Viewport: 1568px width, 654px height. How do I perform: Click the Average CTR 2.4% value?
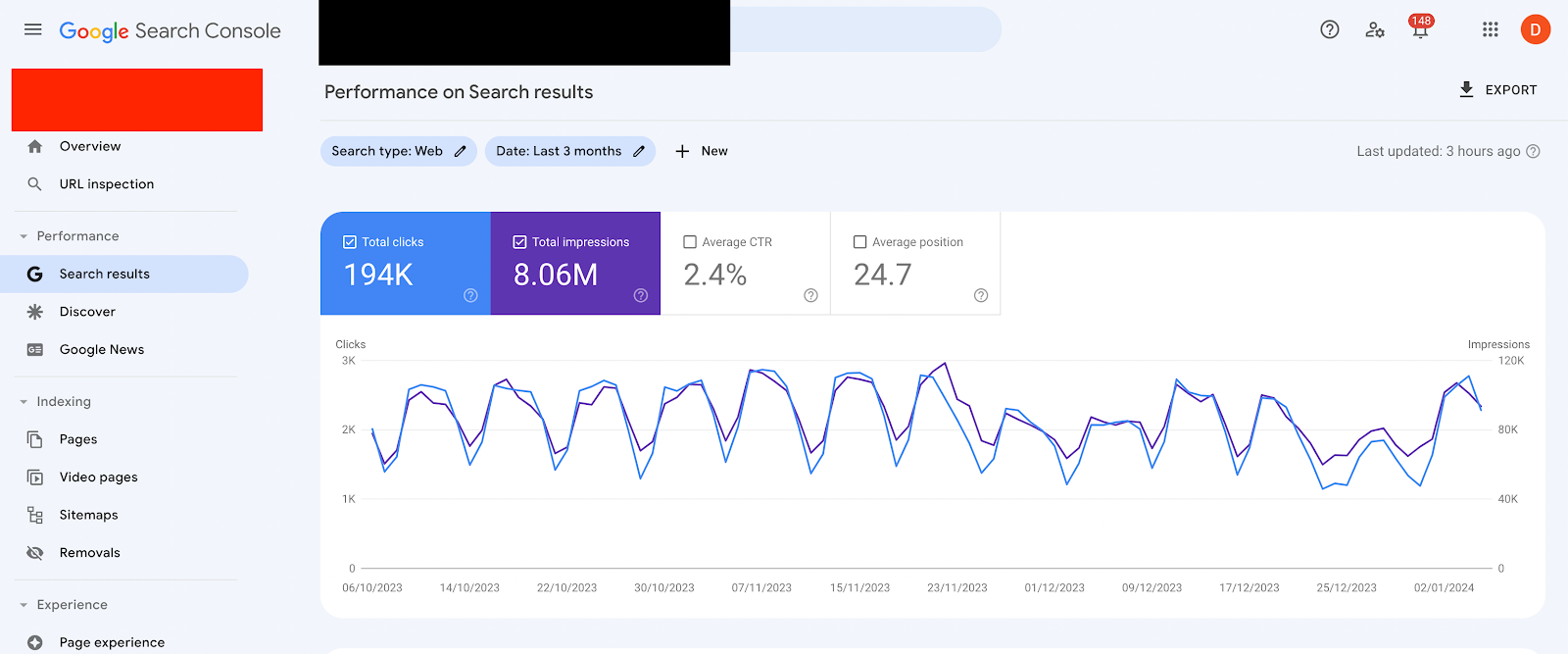pos(715,276)
